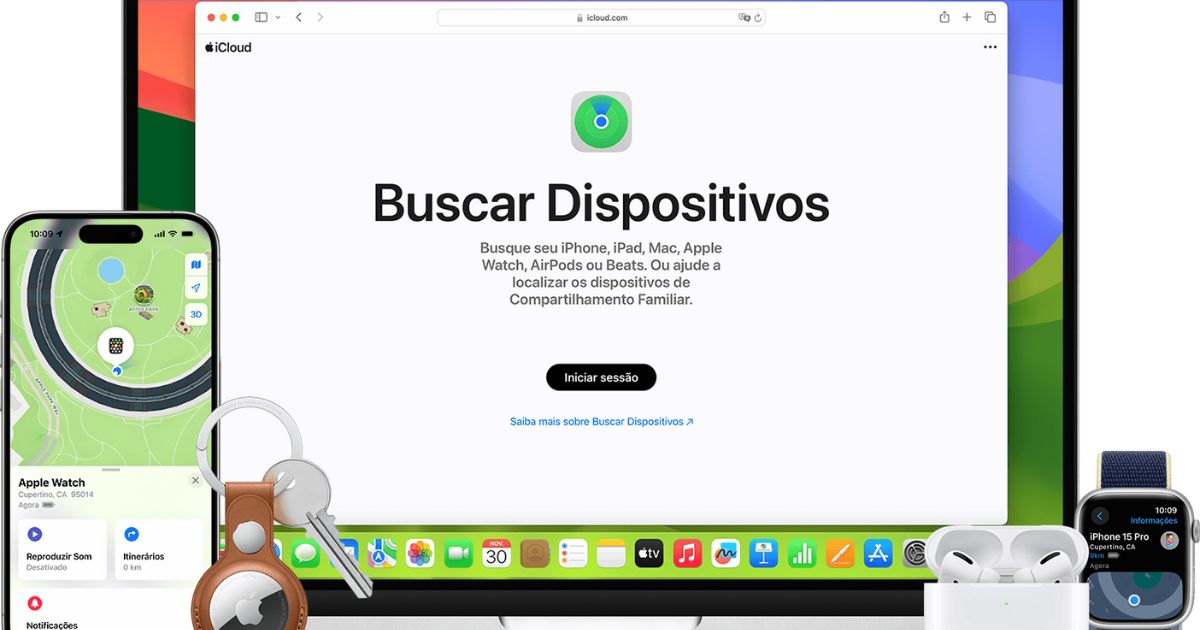
Task: Open Music from the Dock
Action: coord(687,553)
